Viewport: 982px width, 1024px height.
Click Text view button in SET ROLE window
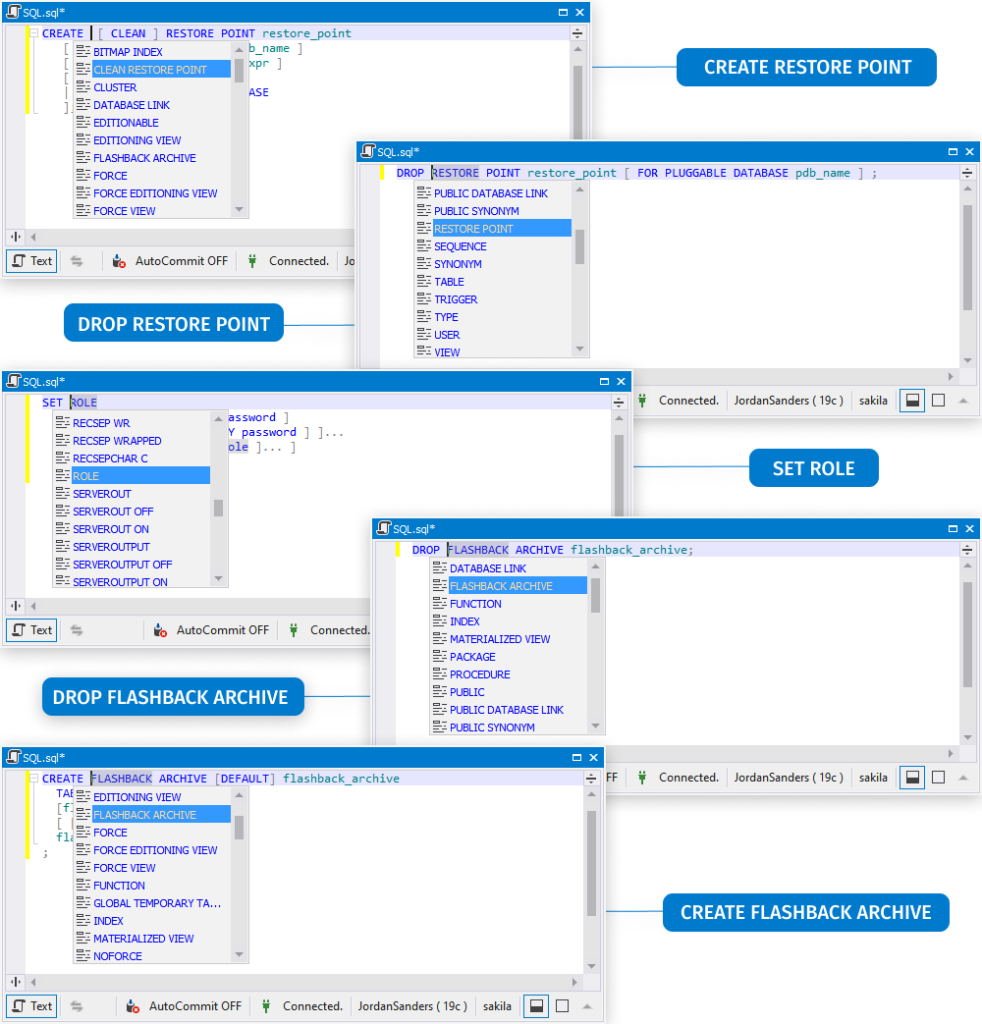(31, 630)
